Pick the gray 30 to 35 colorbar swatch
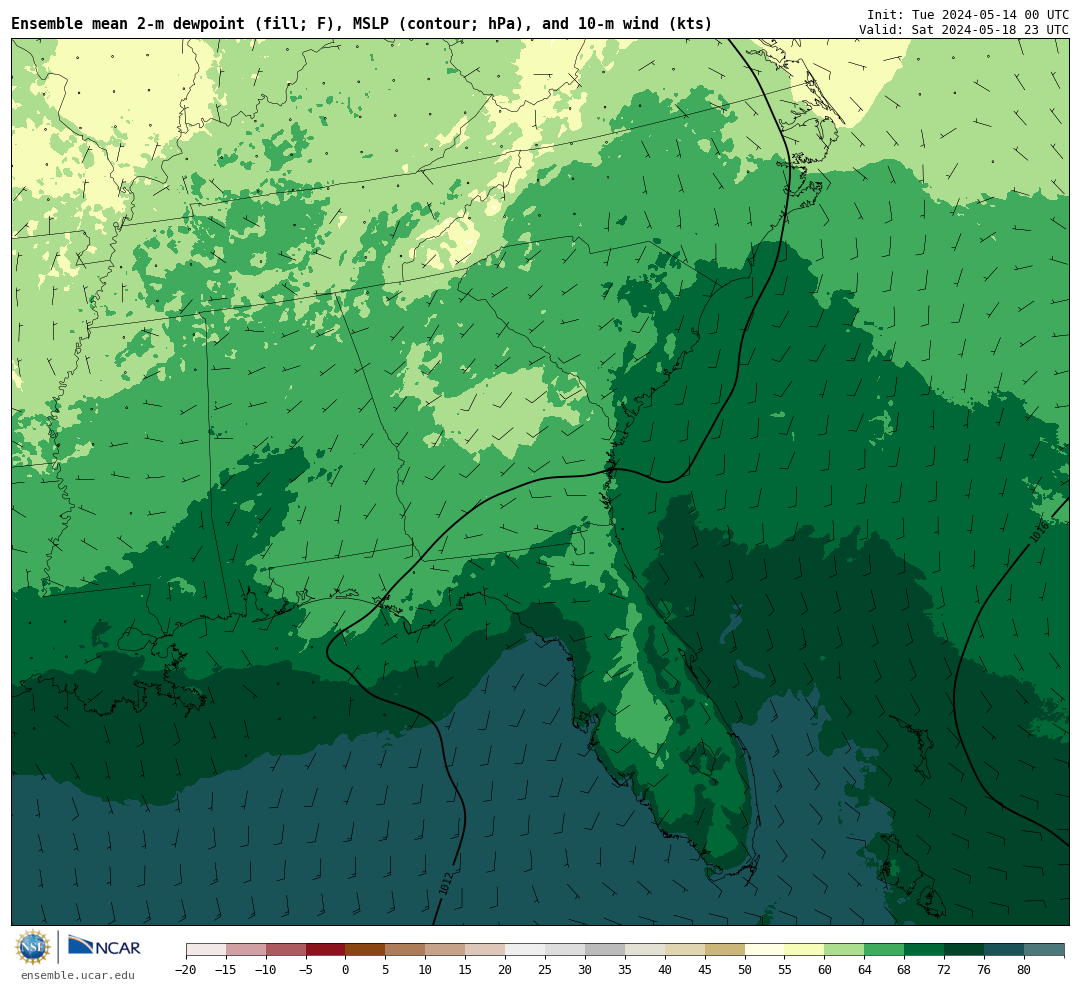The width and height of the screenshot is (1080, 988). (x=605, y=950)
